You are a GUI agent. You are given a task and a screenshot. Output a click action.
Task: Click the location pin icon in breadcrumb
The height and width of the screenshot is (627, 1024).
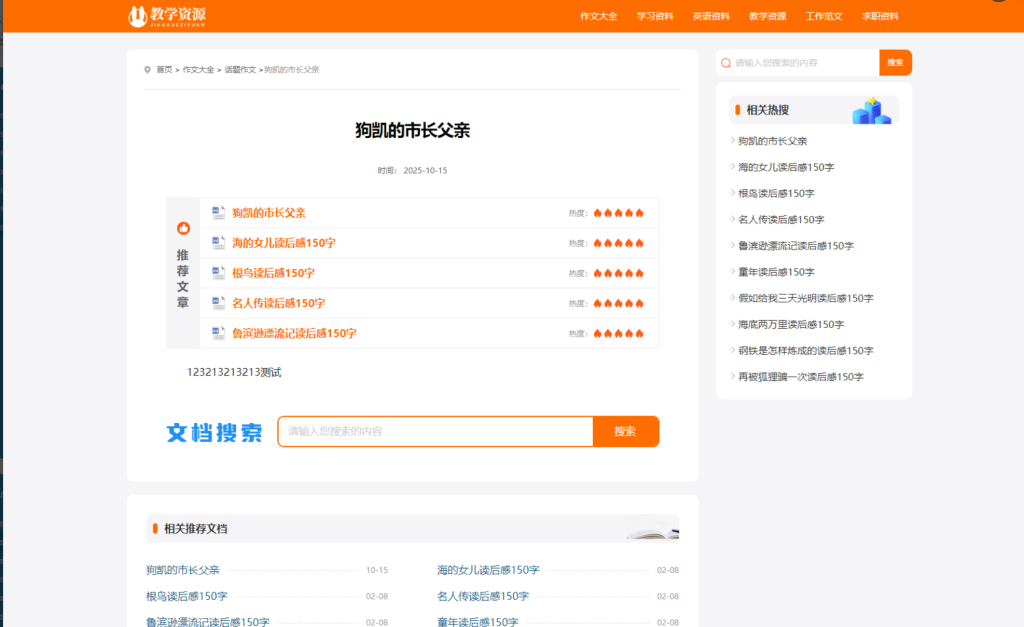pyautogui.click(x=148, y=70)
